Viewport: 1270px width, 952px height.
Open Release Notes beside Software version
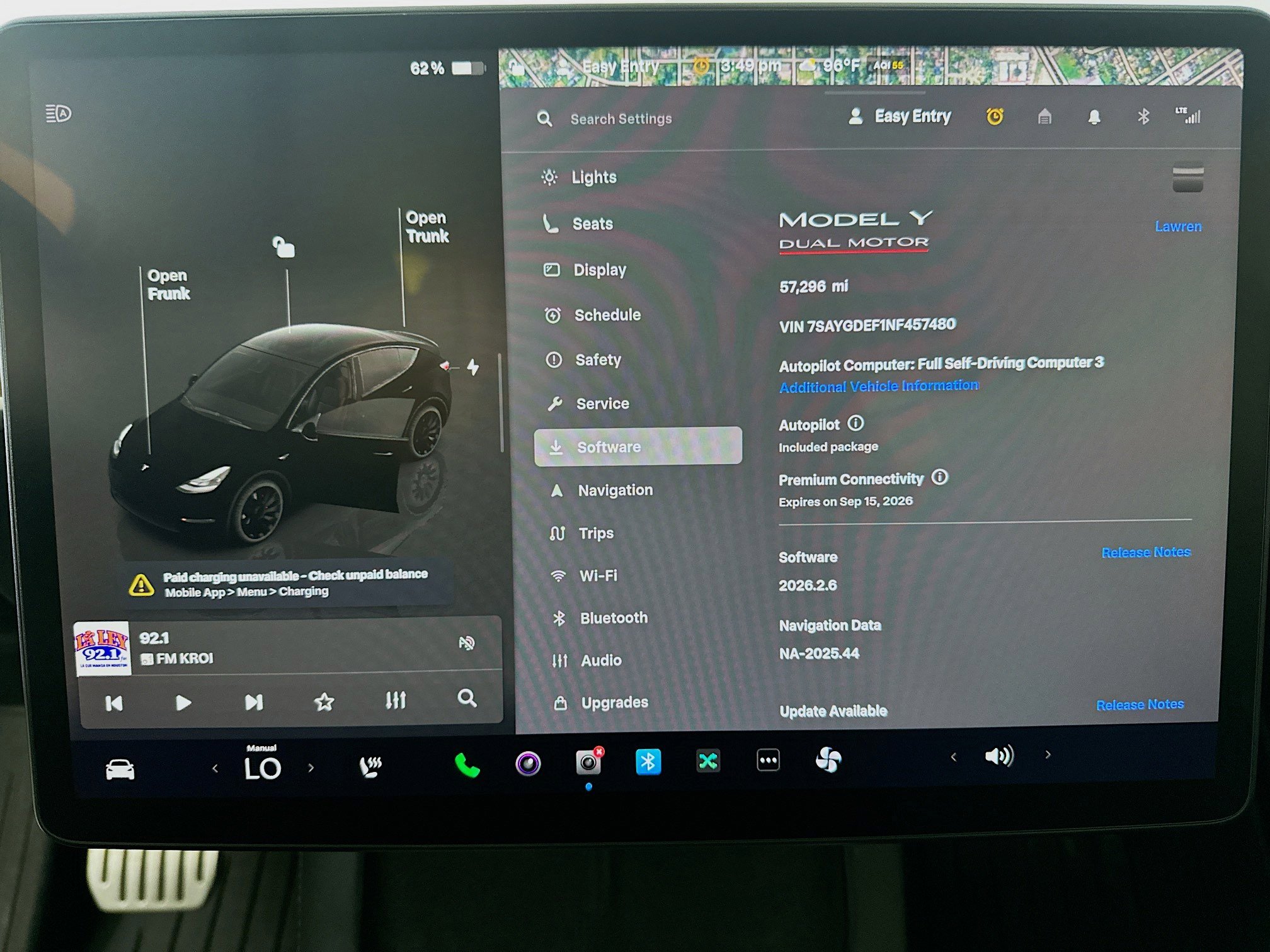pos(1146,552)
